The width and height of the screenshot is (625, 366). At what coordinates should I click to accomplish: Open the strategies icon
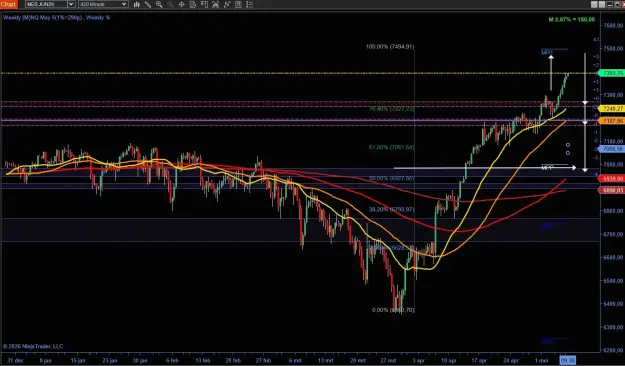coord(238,4)
